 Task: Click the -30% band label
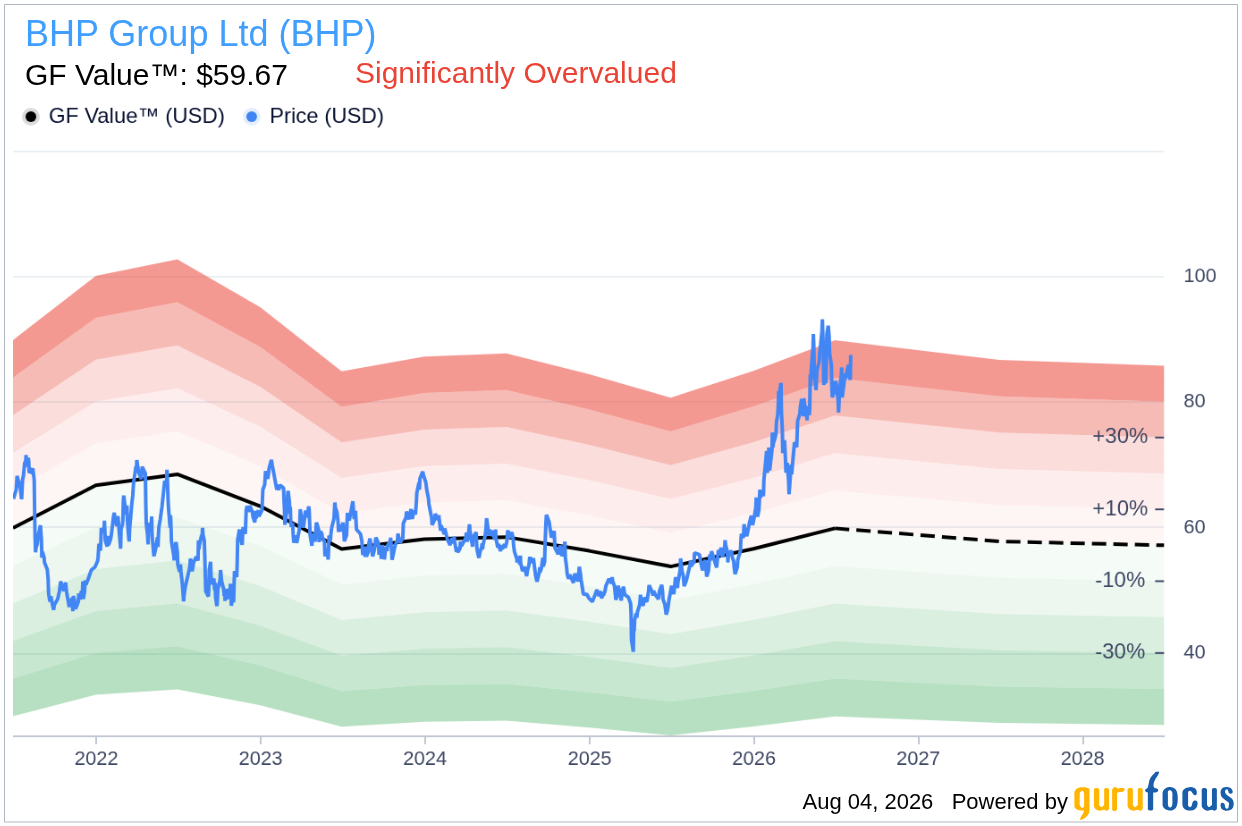(1120, 652)
